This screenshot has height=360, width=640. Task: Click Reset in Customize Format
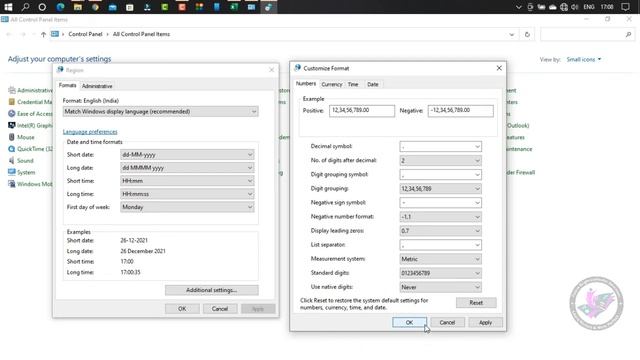[476, 303]
